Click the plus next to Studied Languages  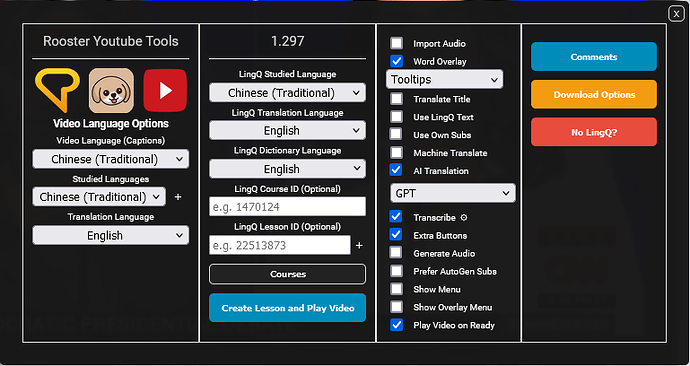pyautogui.click(x=178, y=197)
